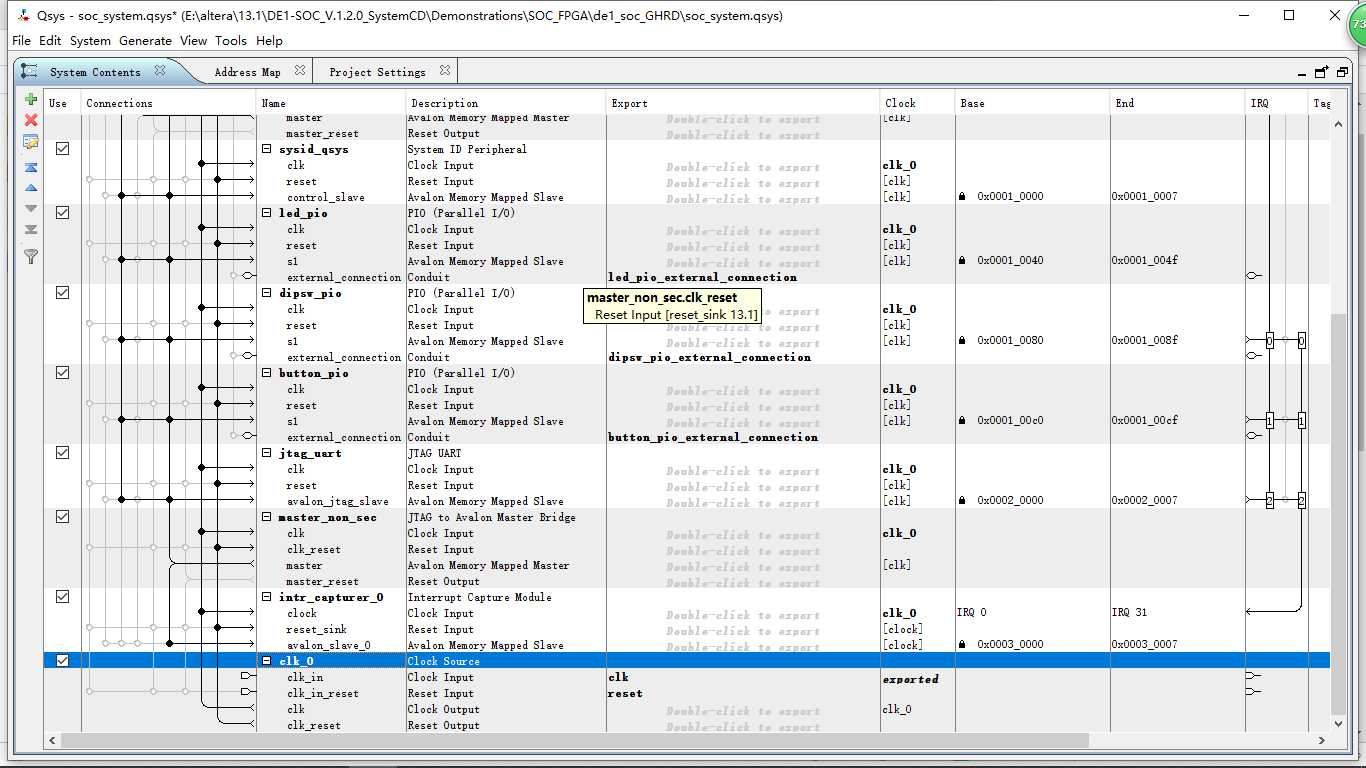Click the Qsys app icon in title bar
Viewport: 1366px width, 768px height.
[22, 16]
